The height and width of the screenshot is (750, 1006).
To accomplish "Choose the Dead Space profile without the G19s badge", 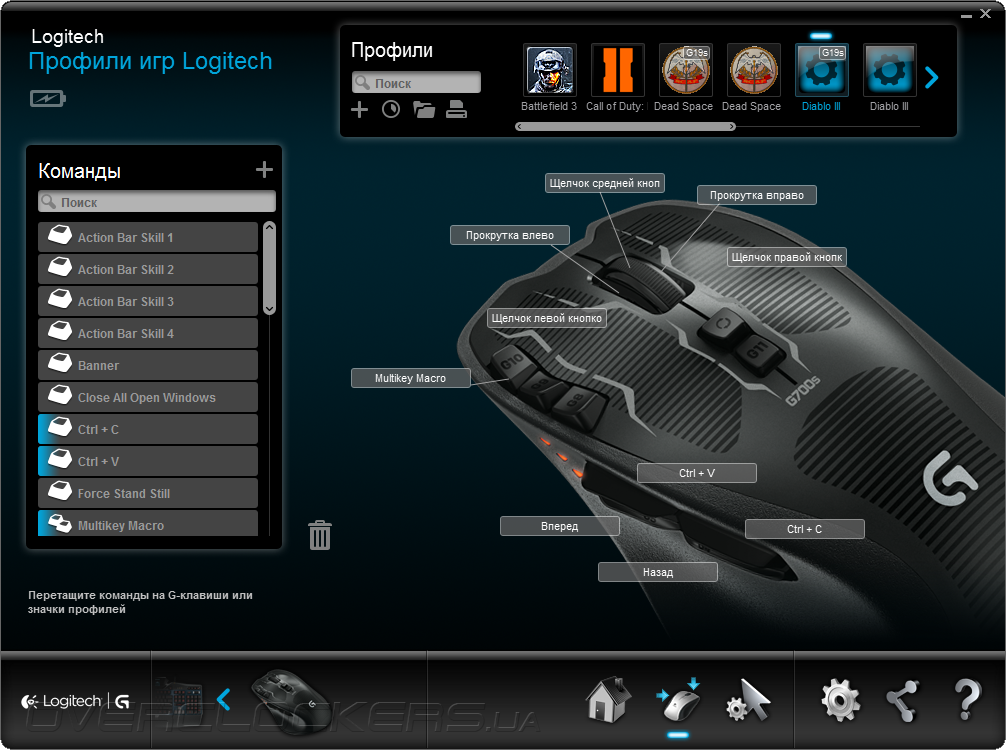I will [x=753, y=70].
